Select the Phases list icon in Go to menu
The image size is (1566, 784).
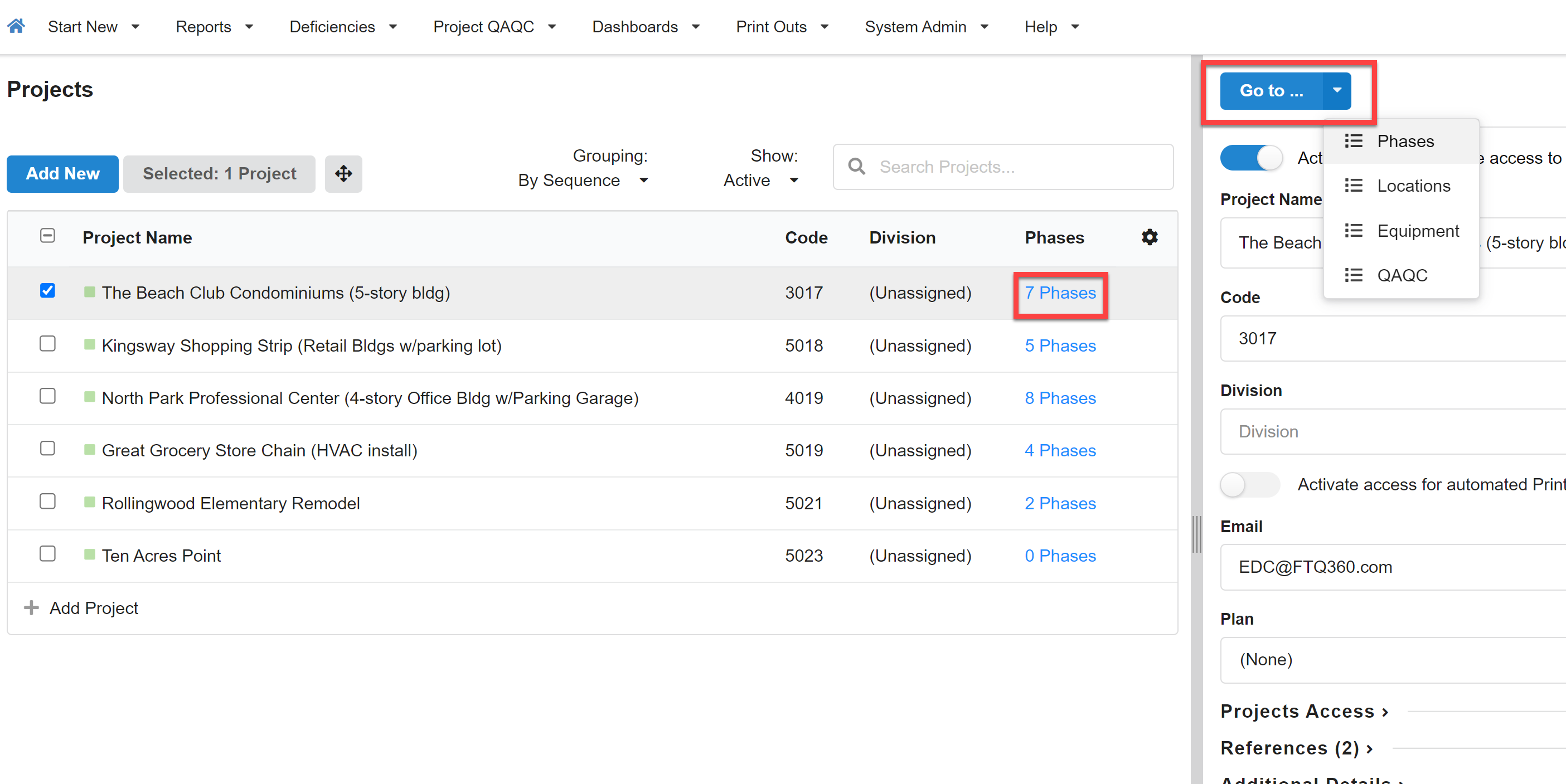click(1353, 141)
